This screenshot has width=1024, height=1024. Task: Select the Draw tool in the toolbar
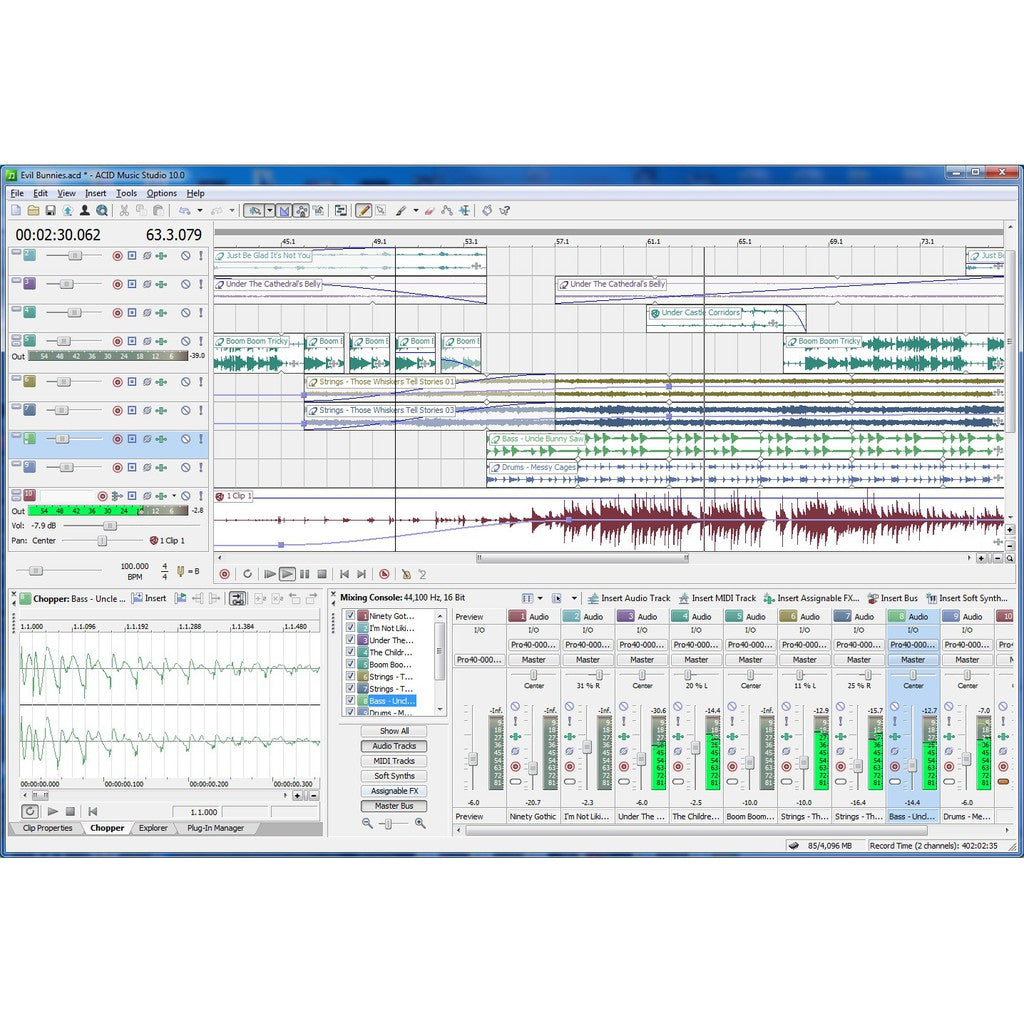363,210
